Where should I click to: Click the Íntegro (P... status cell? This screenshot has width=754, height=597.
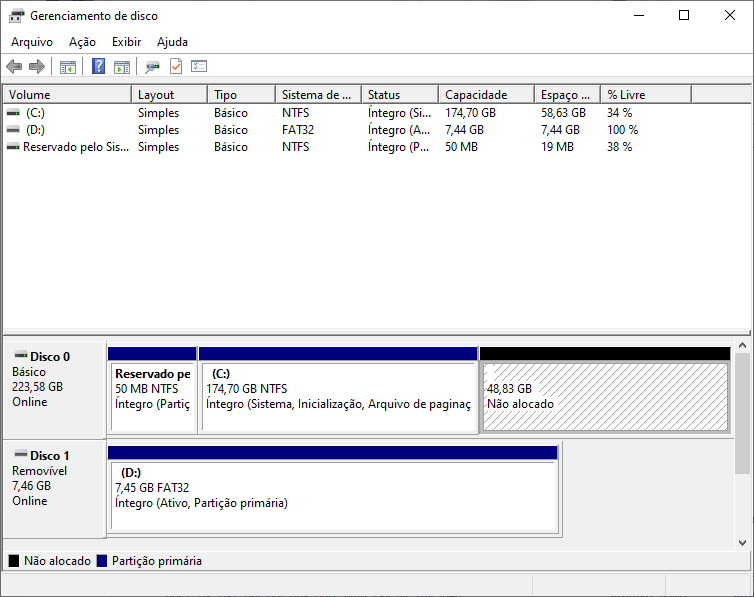(398, 147)
